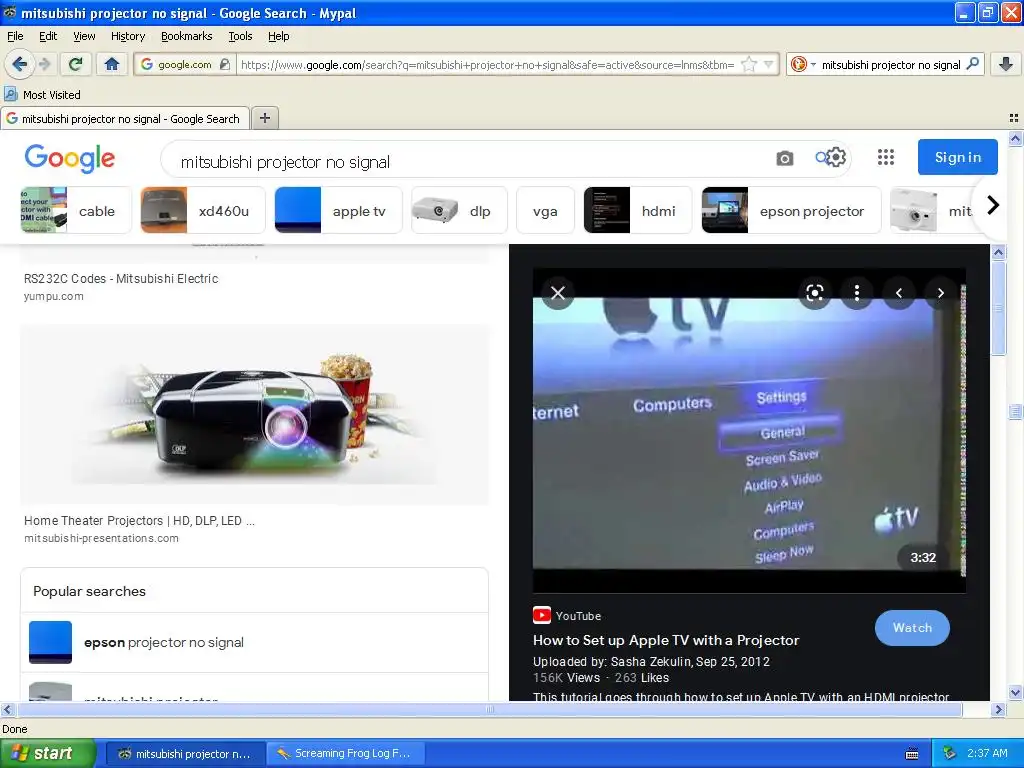
Task: Open Home Theater Projectors result title
Action: point(139,520)
